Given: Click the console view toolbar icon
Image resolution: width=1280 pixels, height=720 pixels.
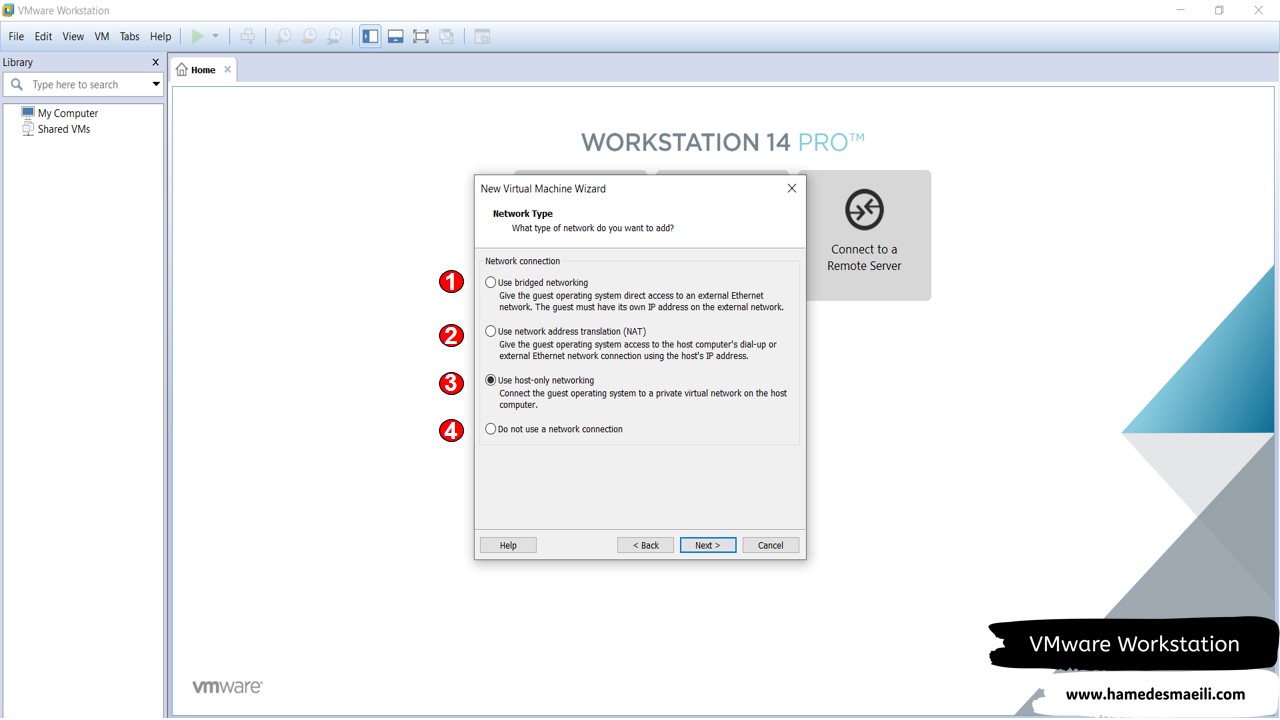Looking at the screenshot, I should coord(482,36).
